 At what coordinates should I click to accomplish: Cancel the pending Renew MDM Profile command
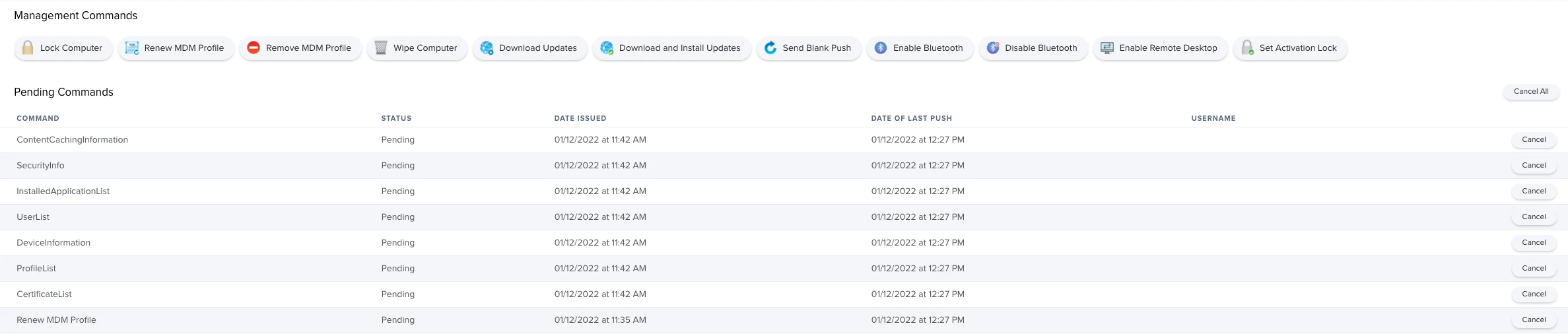point(1534,320)
